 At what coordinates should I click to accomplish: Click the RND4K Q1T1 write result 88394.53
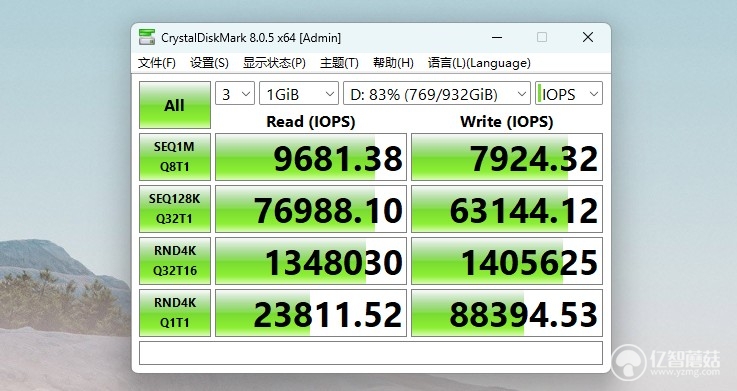(507, 313)
